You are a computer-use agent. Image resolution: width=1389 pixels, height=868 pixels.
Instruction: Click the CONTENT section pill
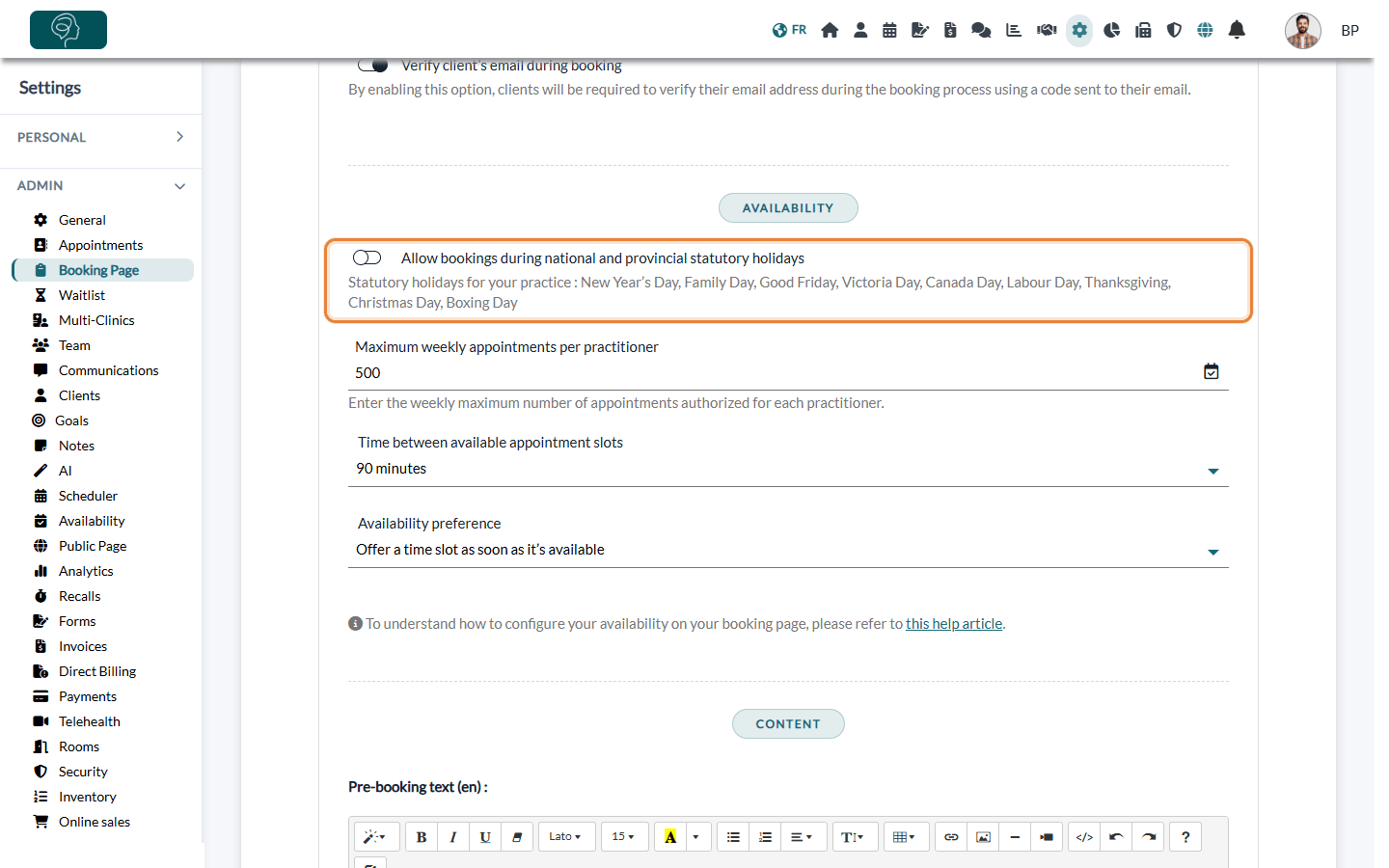[788, 724]
